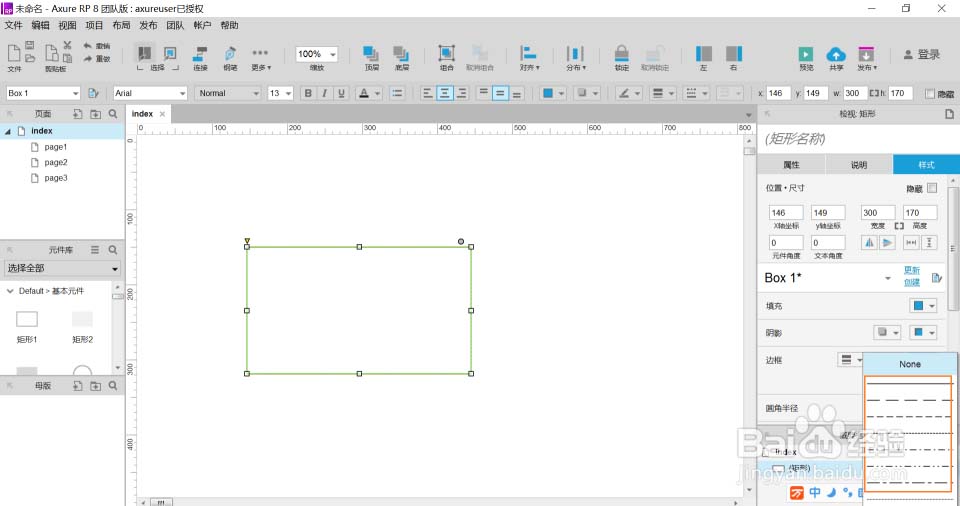This screenshot has height=506, width=960.
Task: Open the 布局 menu
Action: pos(121,25)
